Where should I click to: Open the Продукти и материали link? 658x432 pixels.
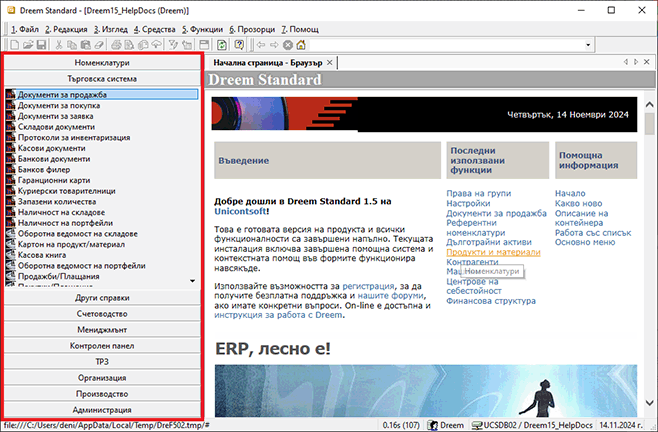[493, 252]
